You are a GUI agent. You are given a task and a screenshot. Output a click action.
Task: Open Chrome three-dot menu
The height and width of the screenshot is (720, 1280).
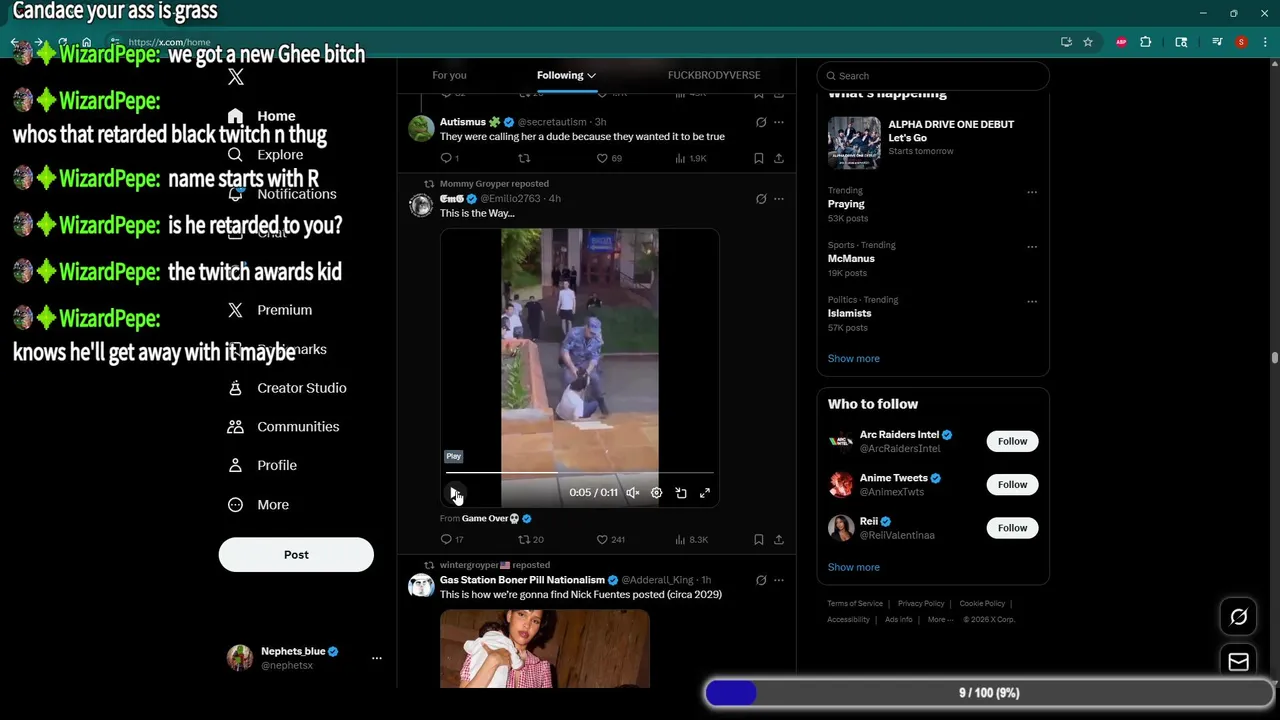1265,42
